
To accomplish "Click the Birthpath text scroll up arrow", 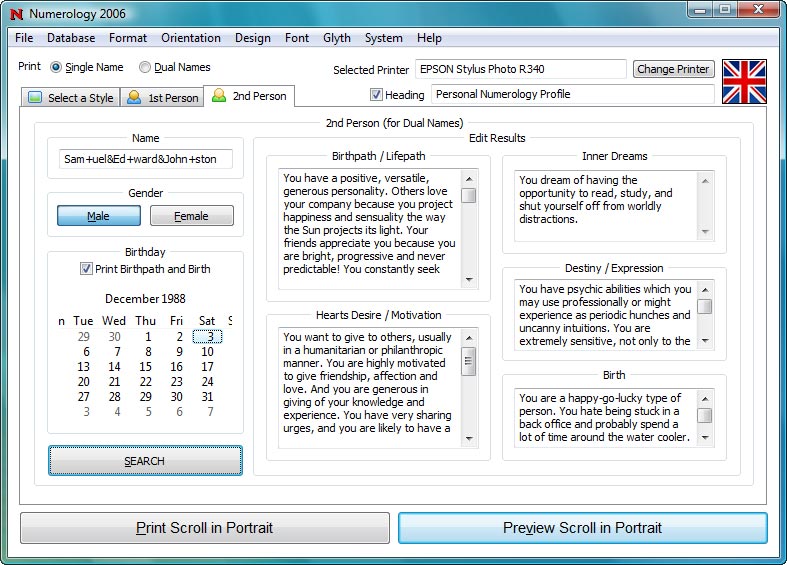I will pyautogui.click(x=469, y=179).
